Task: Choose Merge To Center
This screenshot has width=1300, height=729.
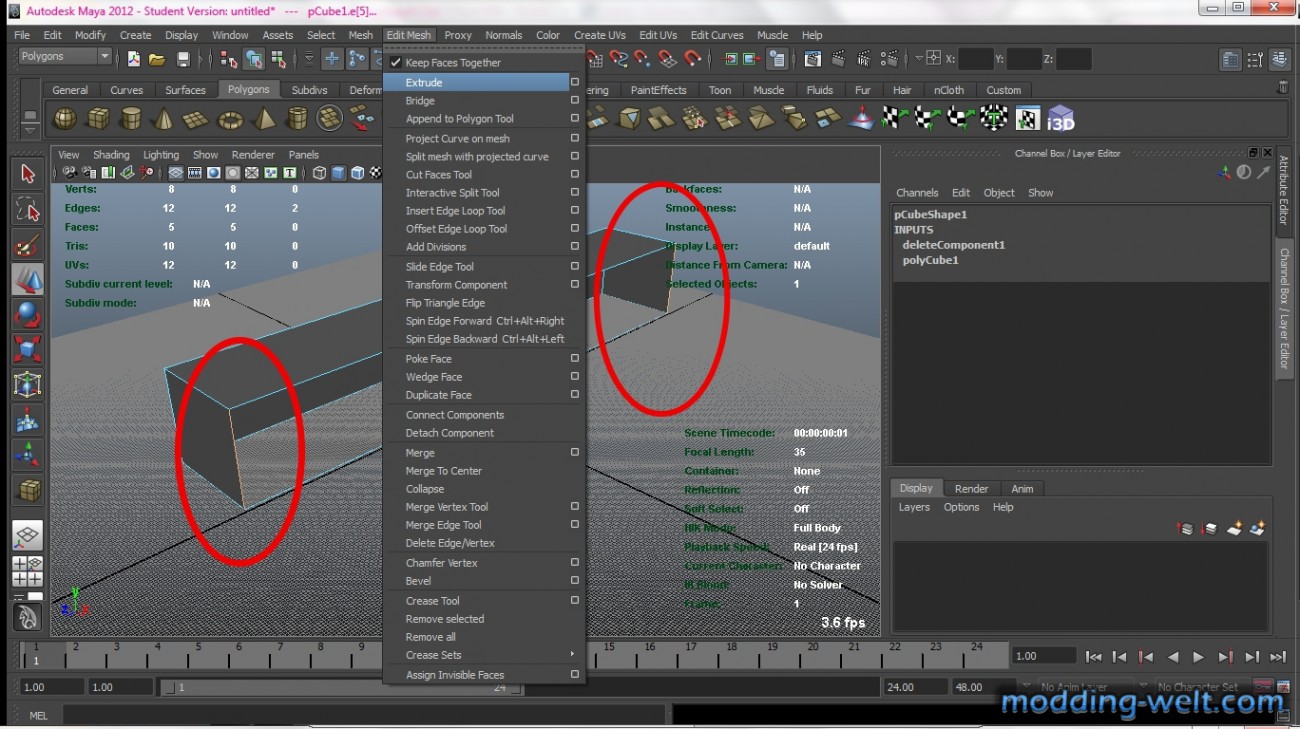Action: [x=443, y=471]
